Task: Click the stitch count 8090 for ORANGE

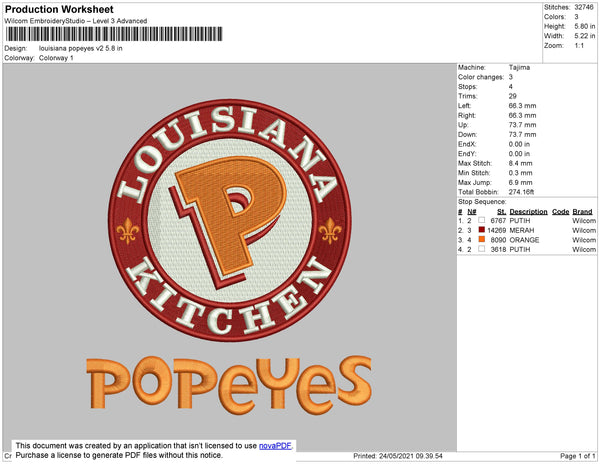Action: click(x=498, y=240)
